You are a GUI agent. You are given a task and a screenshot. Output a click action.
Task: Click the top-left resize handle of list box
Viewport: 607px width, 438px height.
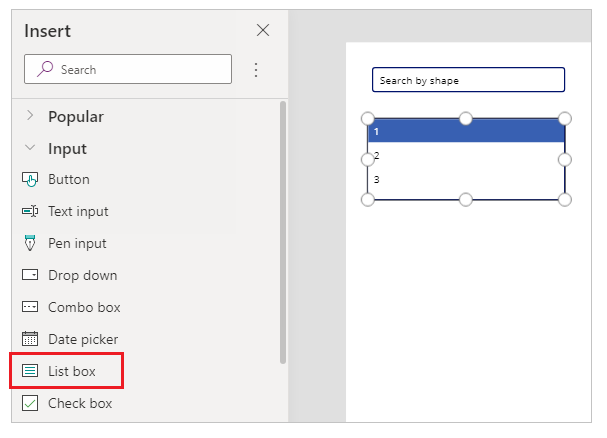coord(368,118)
